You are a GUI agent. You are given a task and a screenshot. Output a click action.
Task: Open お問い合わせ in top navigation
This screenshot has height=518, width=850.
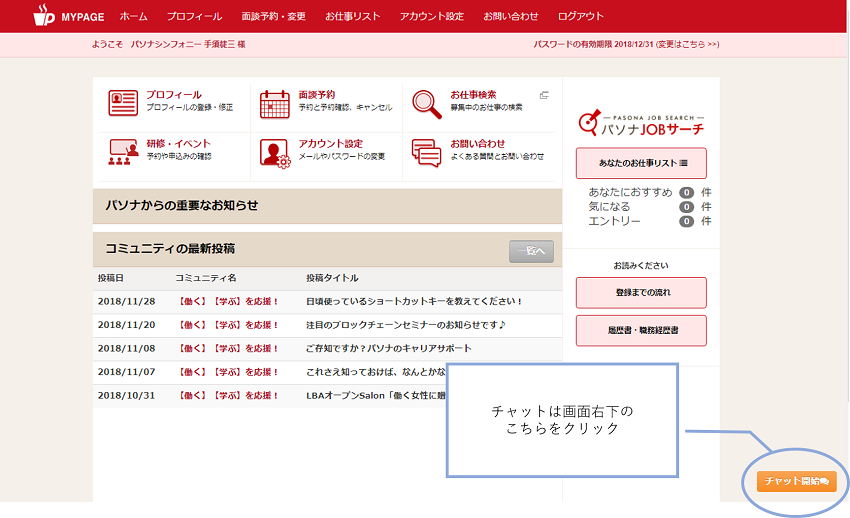511,16
